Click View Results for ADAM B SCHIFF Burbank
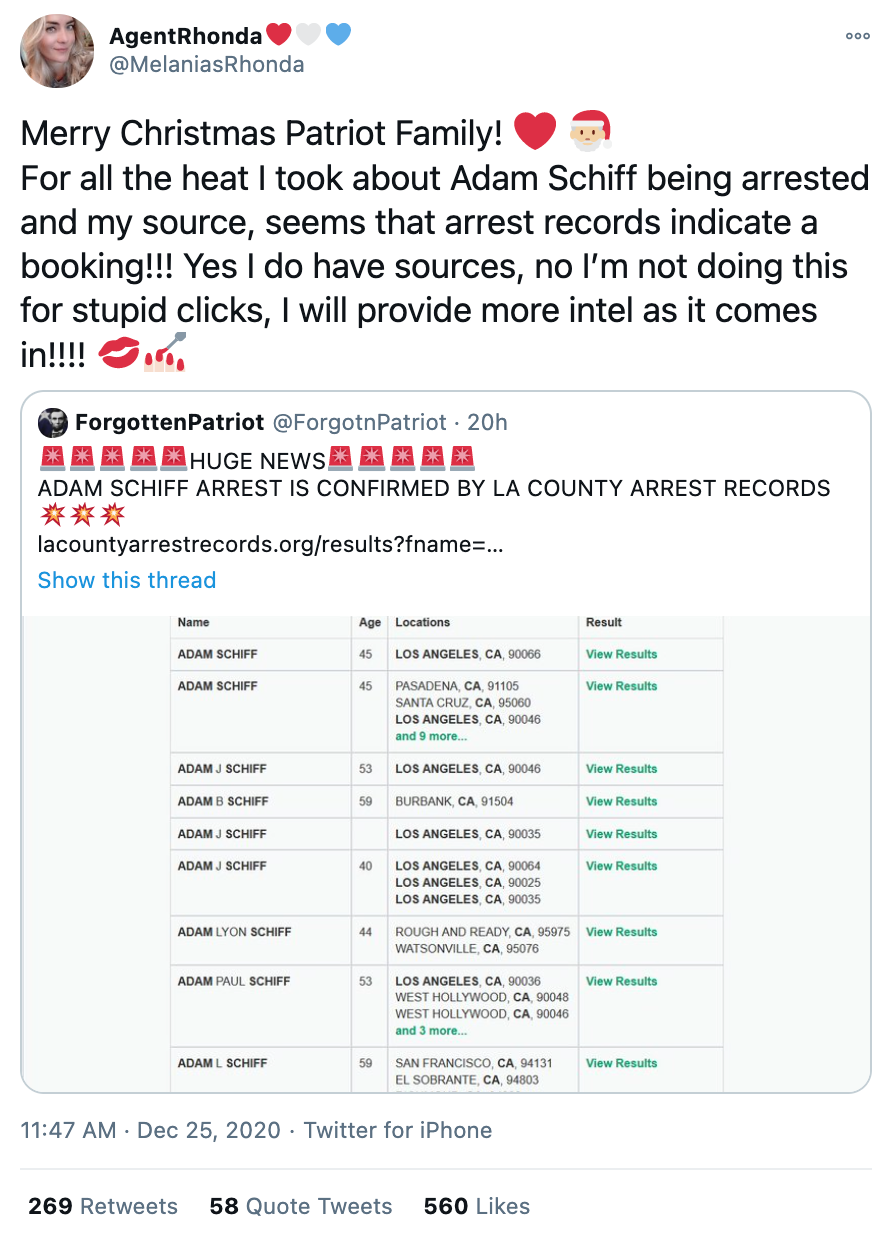This screenshot has height=1234, width=894. click(x=621, y=801)
